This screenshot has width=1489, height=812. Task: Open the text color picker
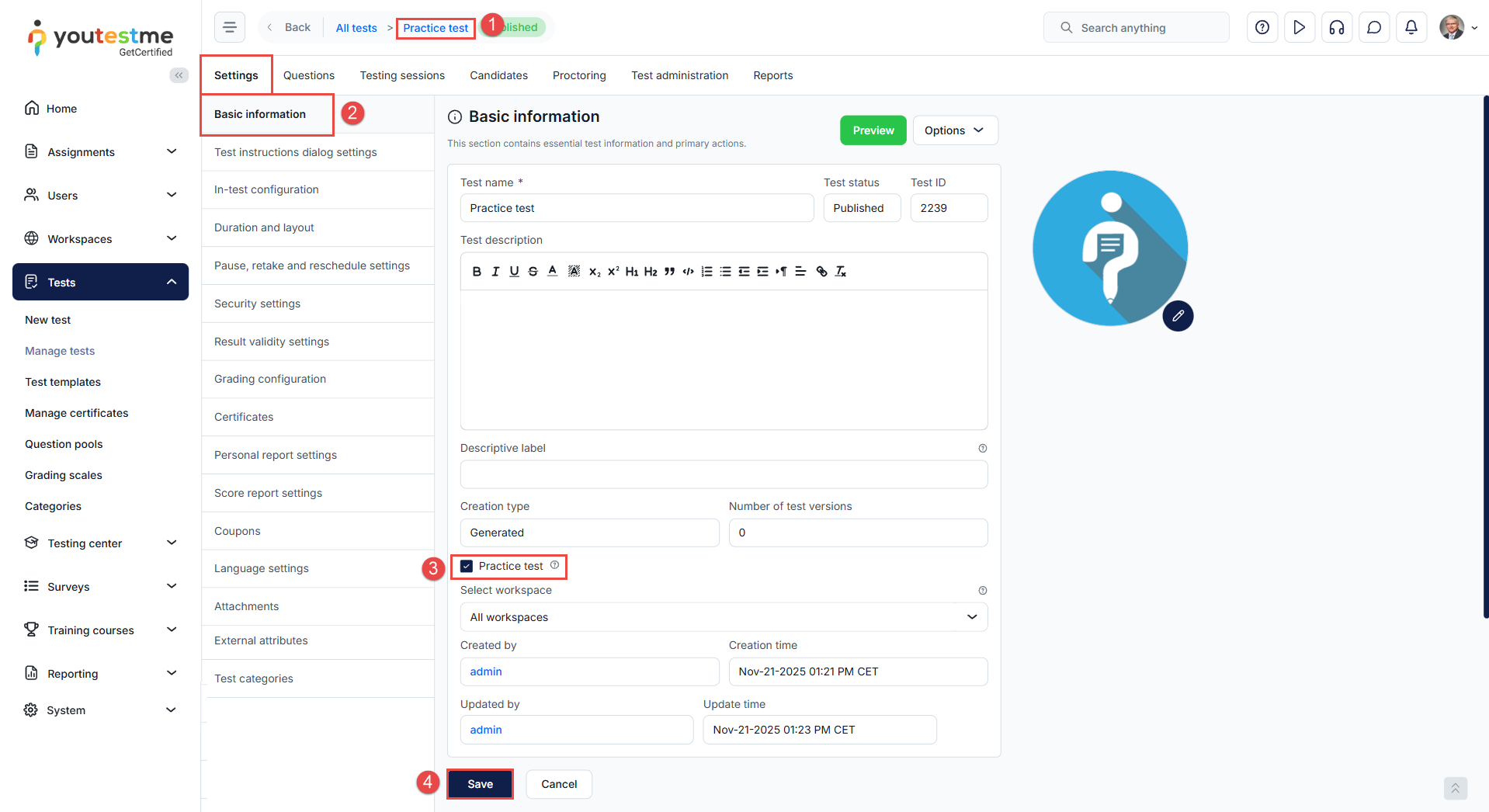click(552, 272)
